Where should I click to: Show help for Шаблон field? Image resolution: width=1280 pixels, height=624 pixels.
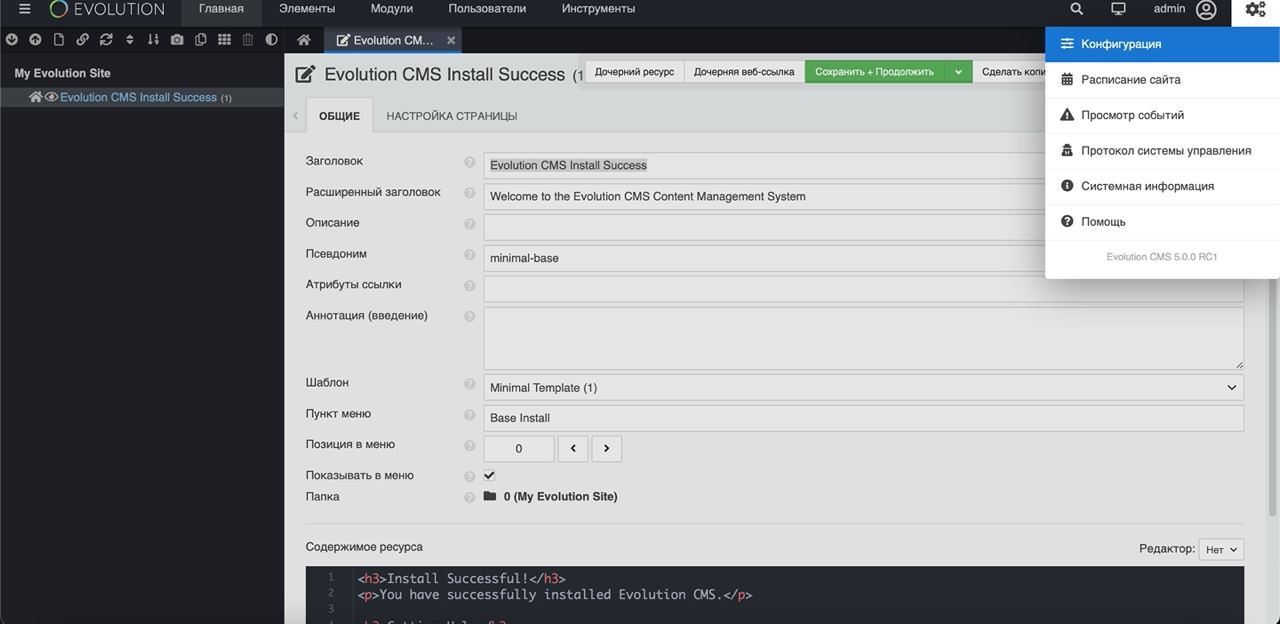tap(470, 383)
